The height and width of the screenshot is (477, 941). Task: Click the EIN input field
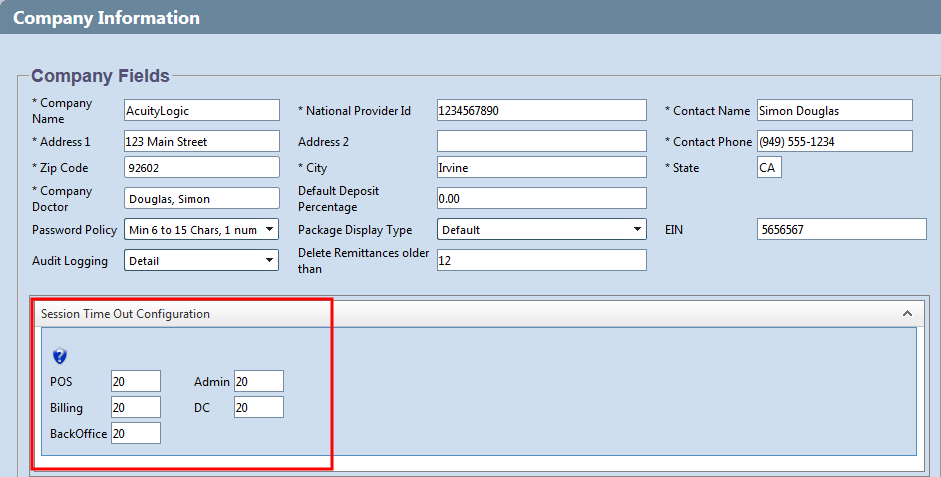pos(841,230)
